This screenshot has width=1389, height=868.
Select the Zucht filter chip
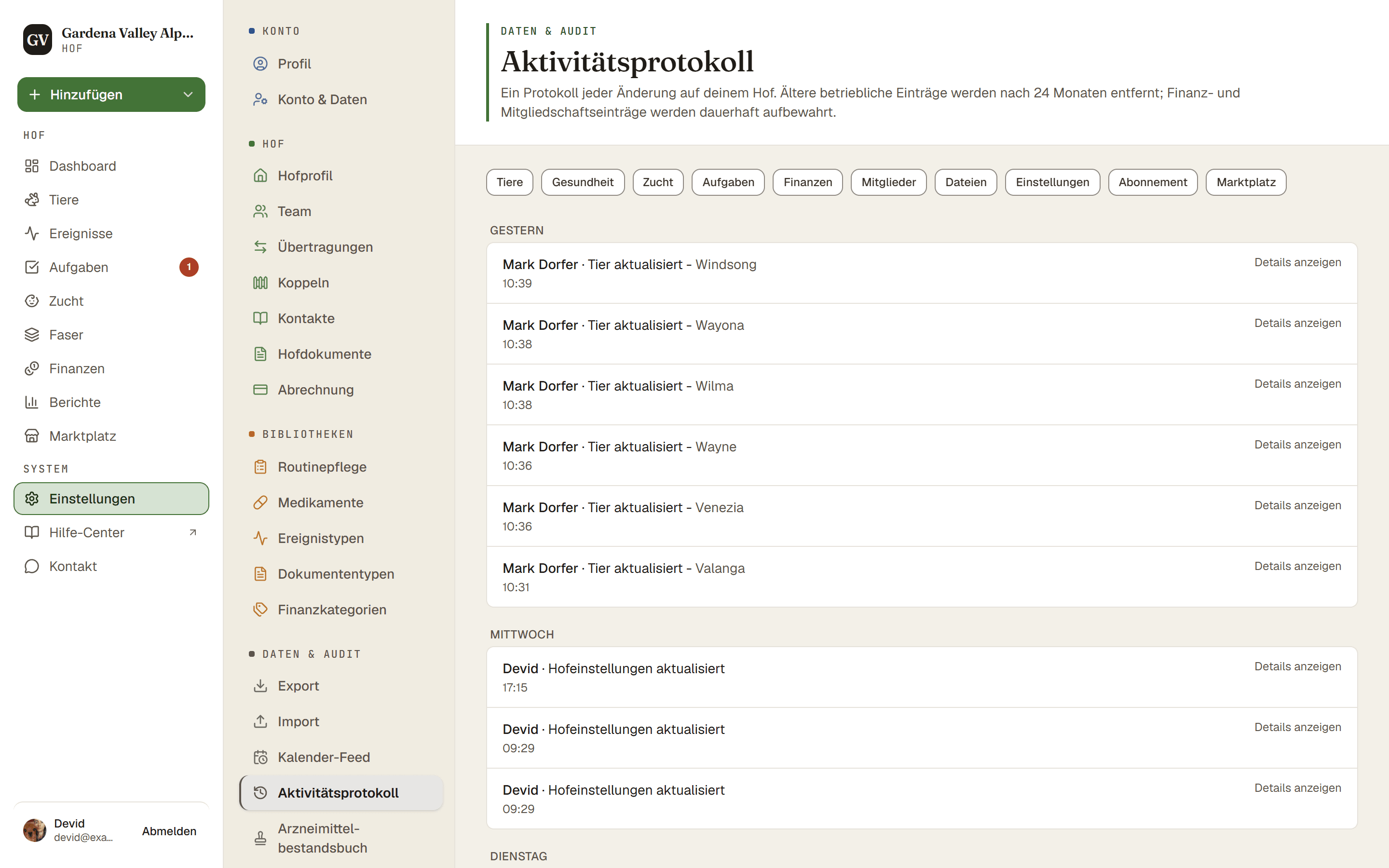point(658,182)
